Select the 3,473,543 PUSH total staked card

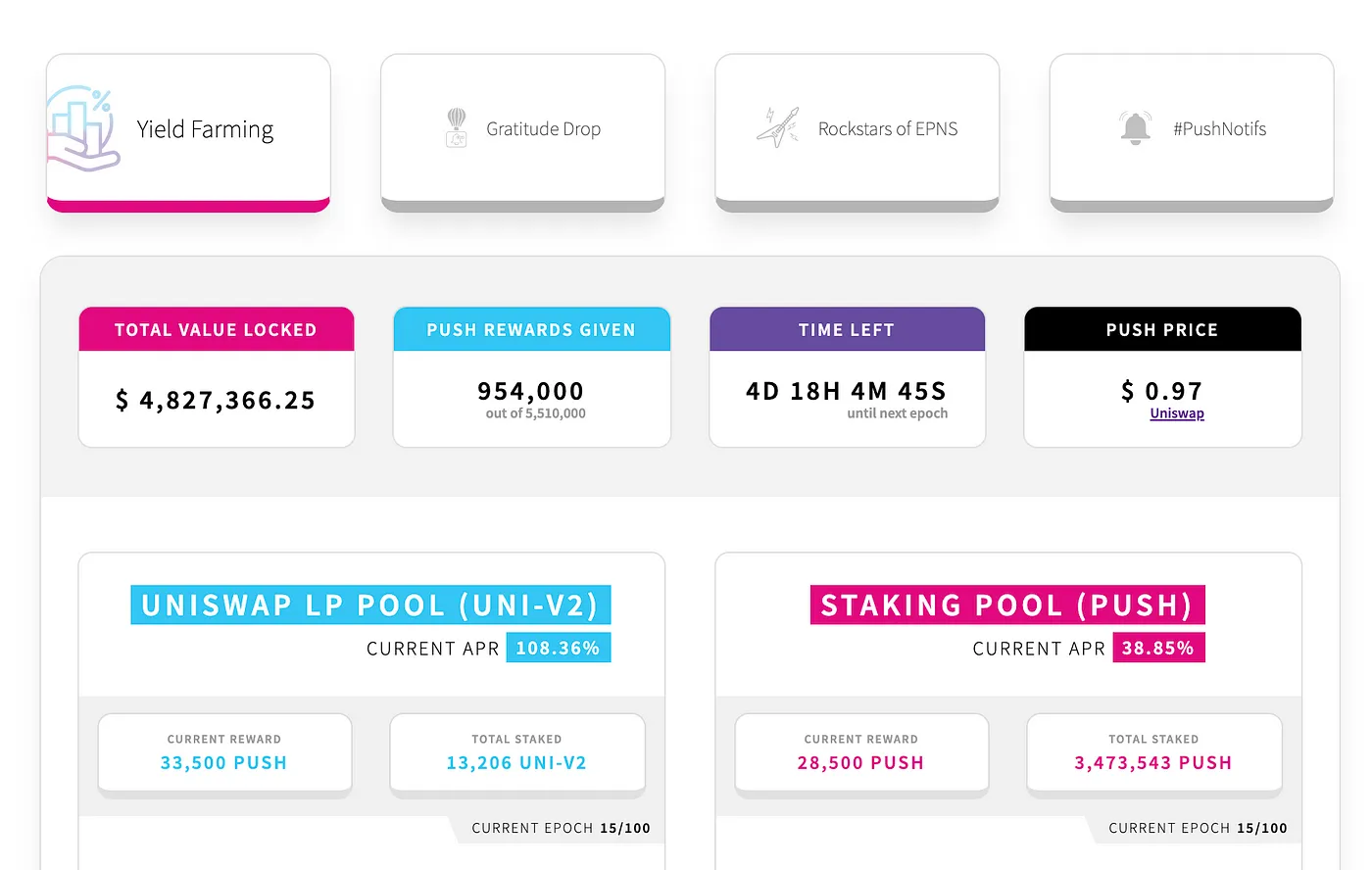pos(1153,752)
